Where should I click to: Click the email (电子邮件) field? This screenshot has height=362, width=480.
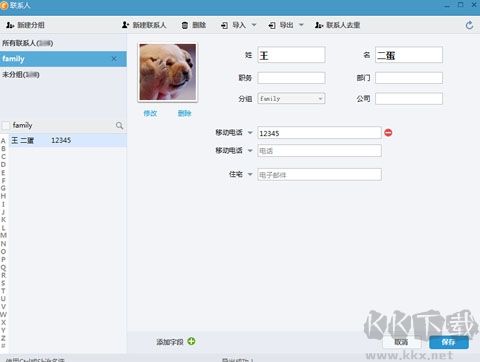[x=319, y=175]
